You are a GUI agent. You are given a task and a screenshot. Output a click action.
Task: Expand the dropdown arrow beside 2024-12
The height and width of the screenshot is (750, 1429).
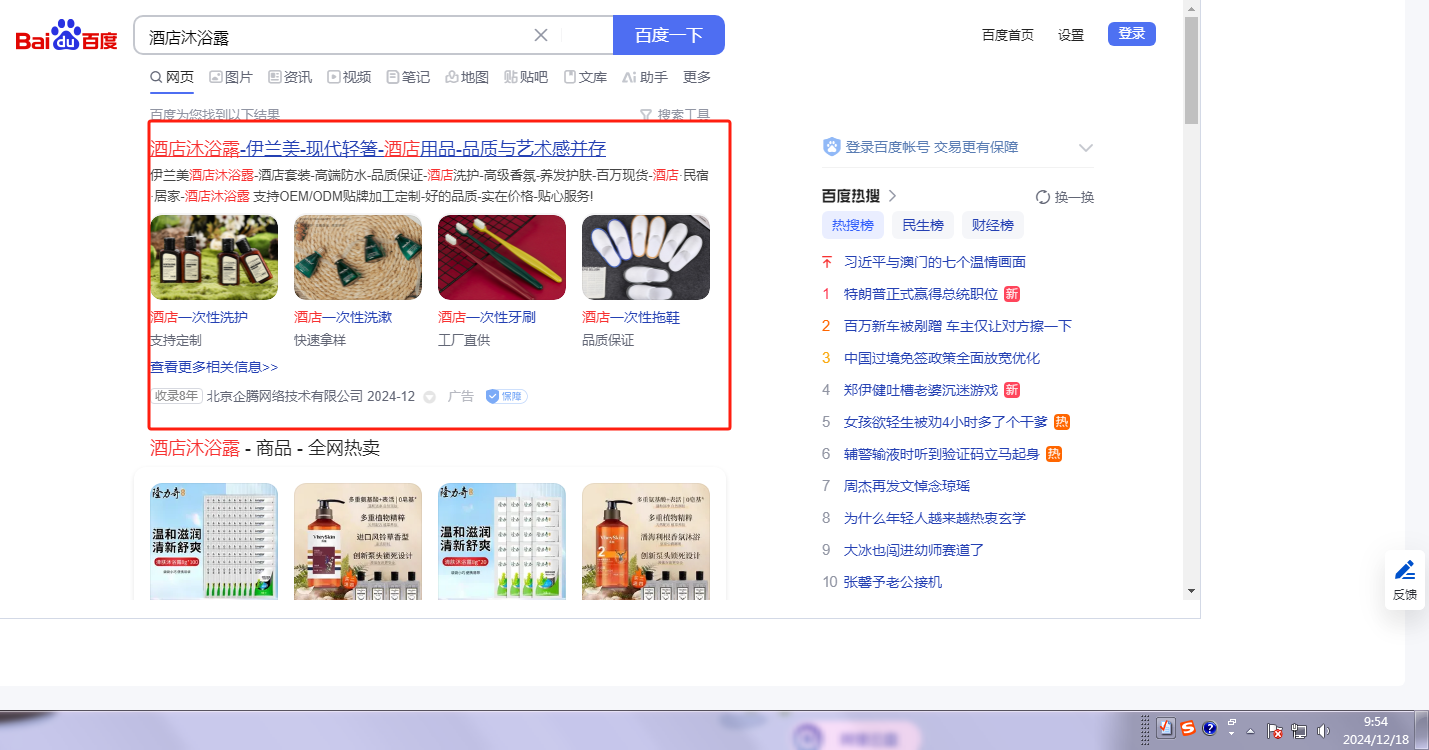[x=430, y=397]
